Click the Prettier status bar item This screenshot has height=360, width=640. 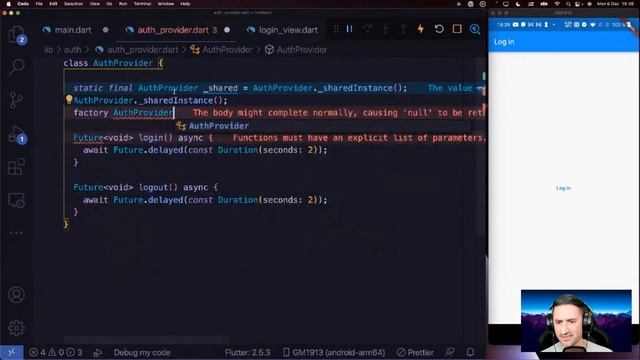(x=415, y=352)
